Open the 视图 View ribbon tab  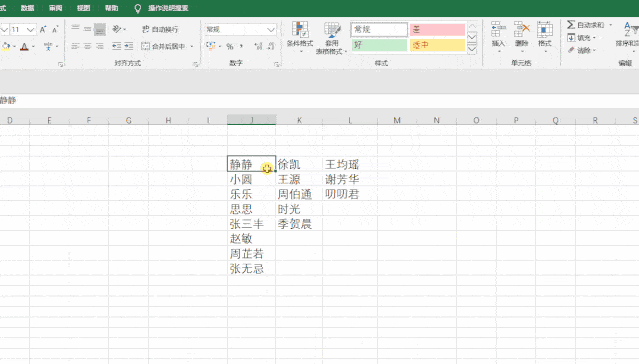coord(84,8)
